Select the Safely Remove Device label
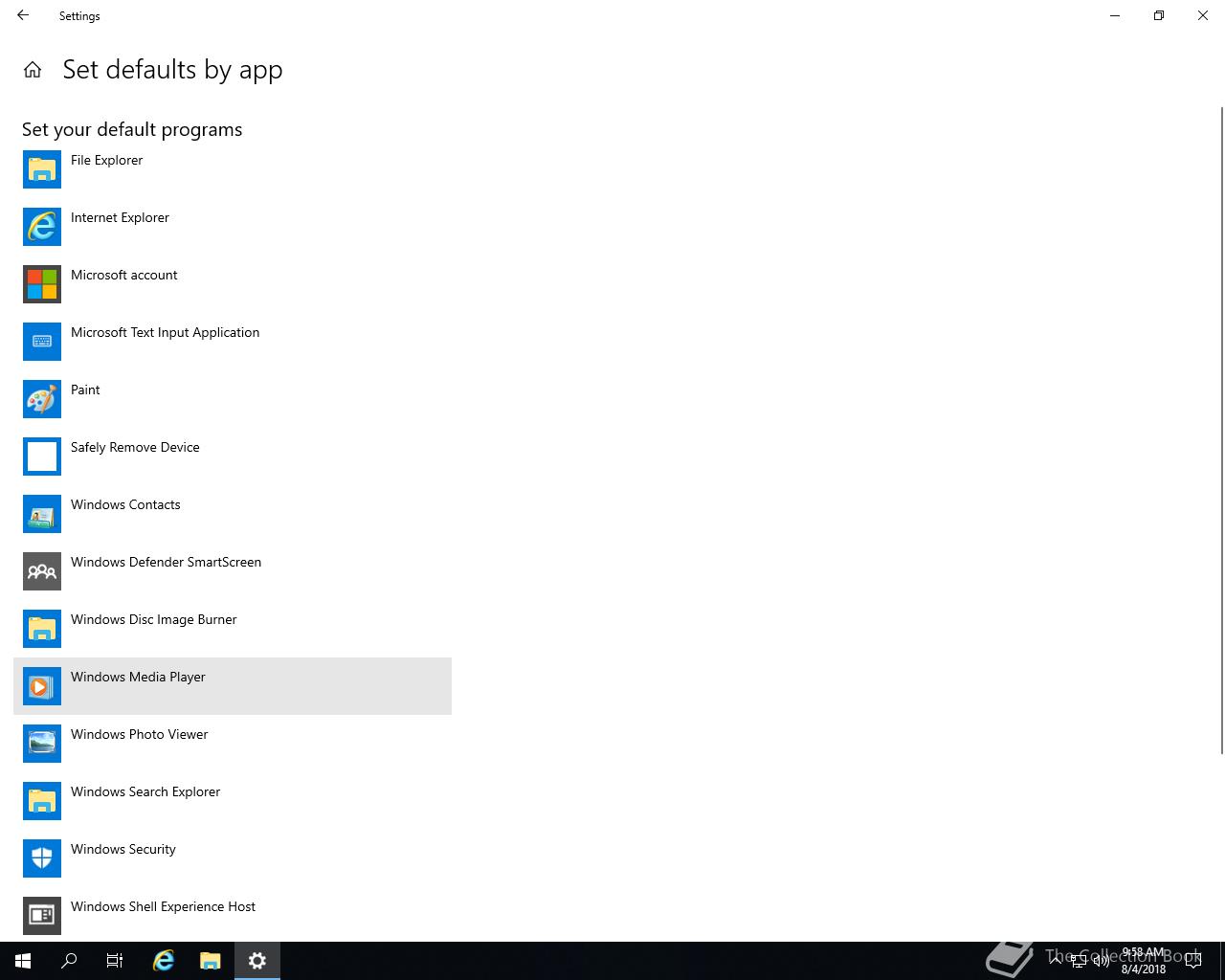 135,447
